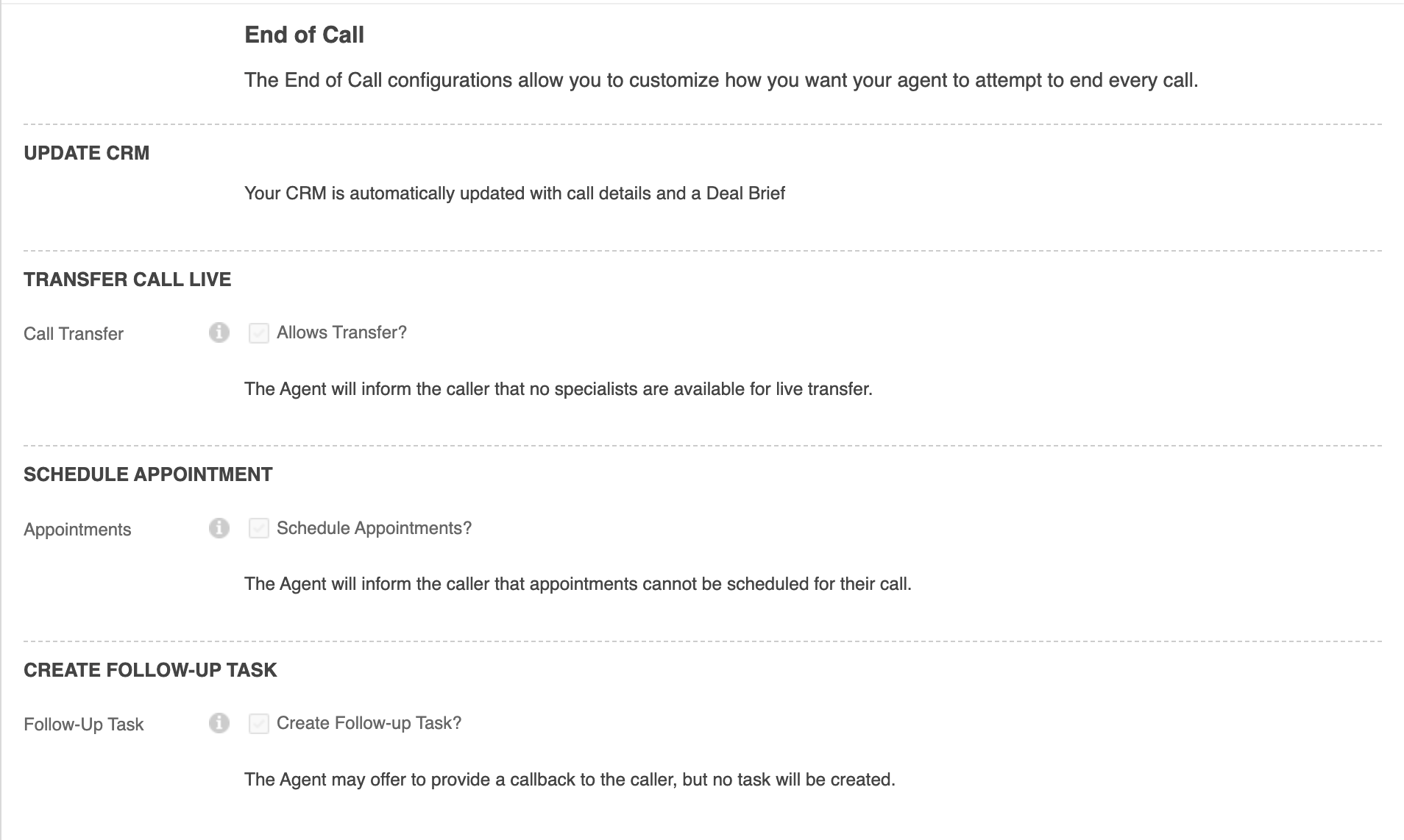Click the Call Transfer field label

74,334
